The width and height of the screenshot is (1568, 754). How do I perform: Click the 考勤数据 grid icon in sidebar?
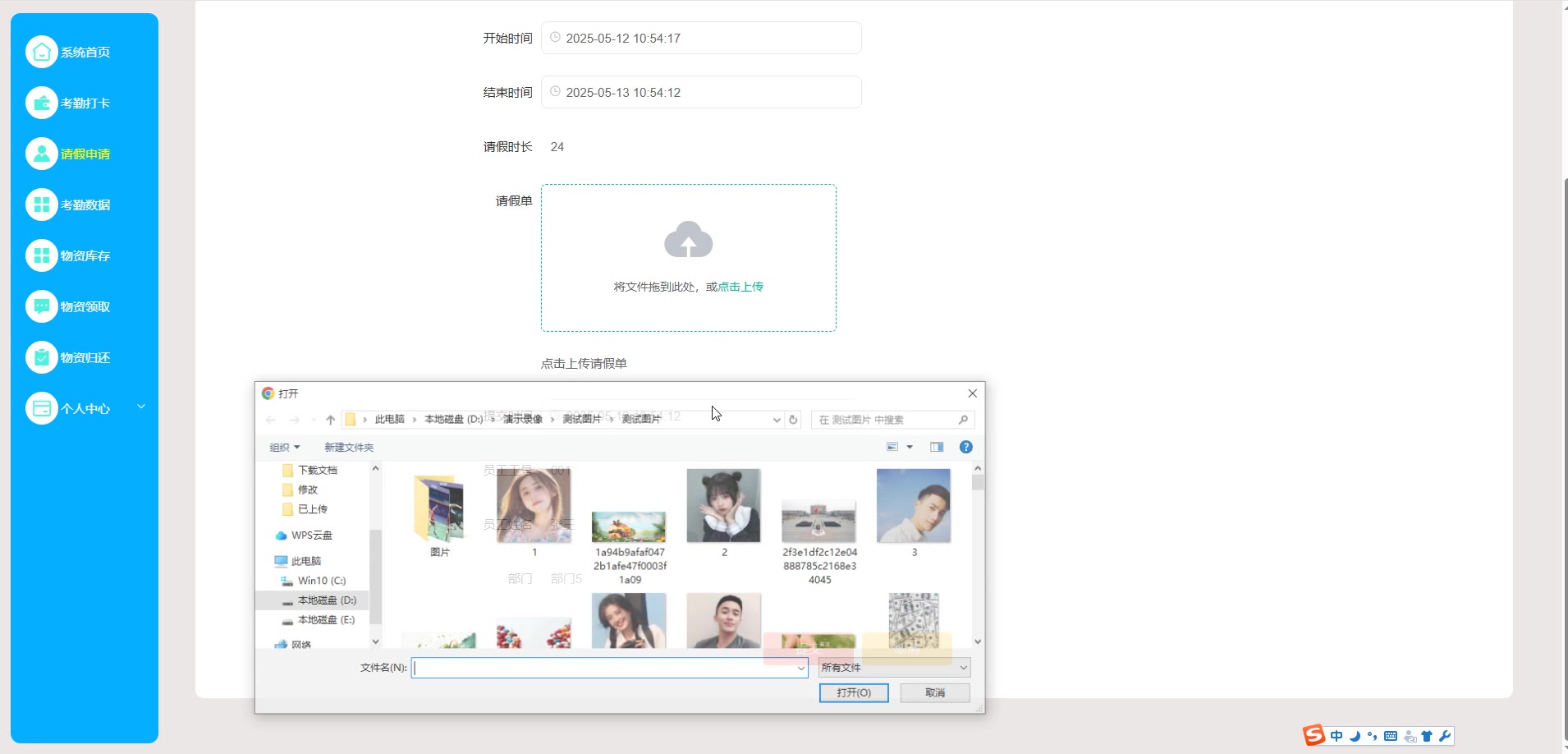pyautogui.click(x=42, y=205)
